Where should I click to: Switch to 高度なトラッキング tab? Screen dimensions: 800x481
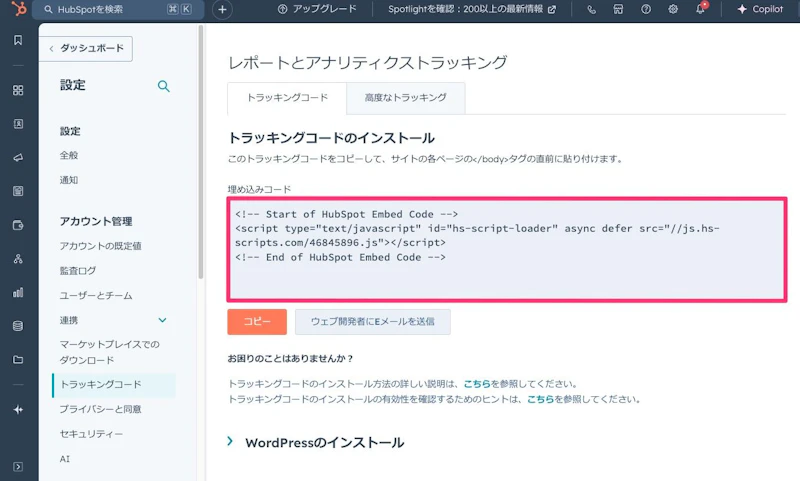point(406,97)
